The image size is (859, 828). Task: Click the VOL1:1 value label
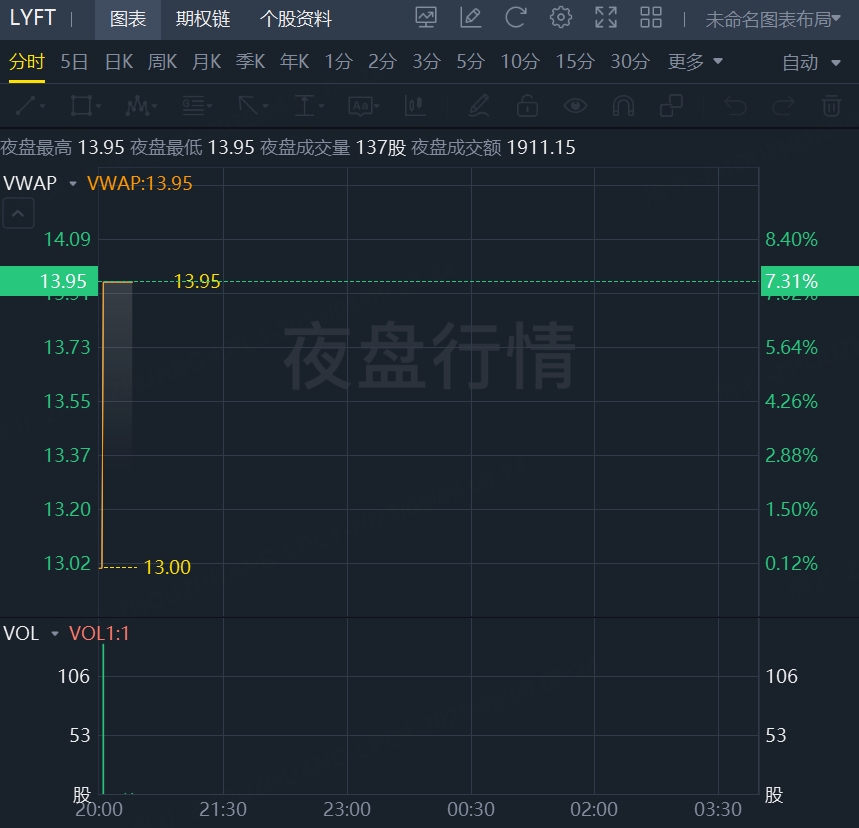(x=99, y=633)
